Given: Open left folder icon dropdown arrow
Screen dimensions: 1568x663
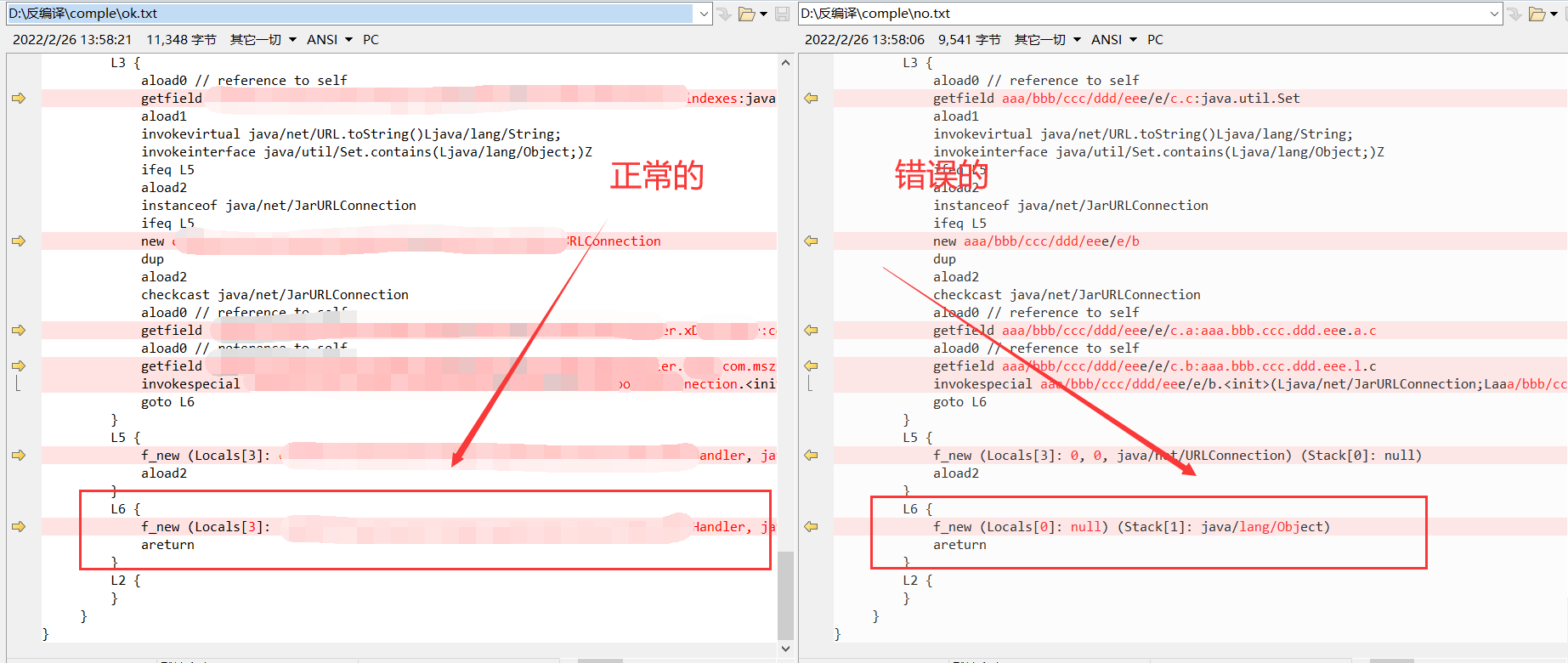Looking at the screenshot, I should [763, 14].
